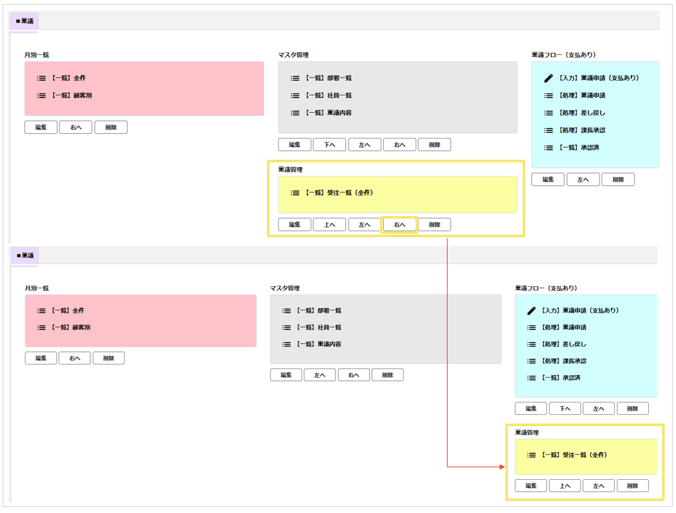Click list icon beside 【処理】差し戻し in upper screen

(x=548, y=113)
